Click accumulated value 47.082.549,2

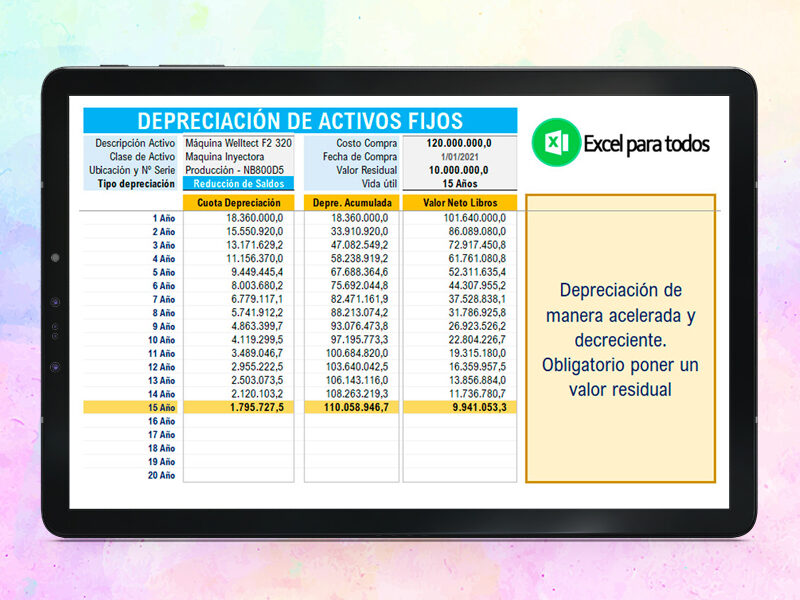coord(359,245)
